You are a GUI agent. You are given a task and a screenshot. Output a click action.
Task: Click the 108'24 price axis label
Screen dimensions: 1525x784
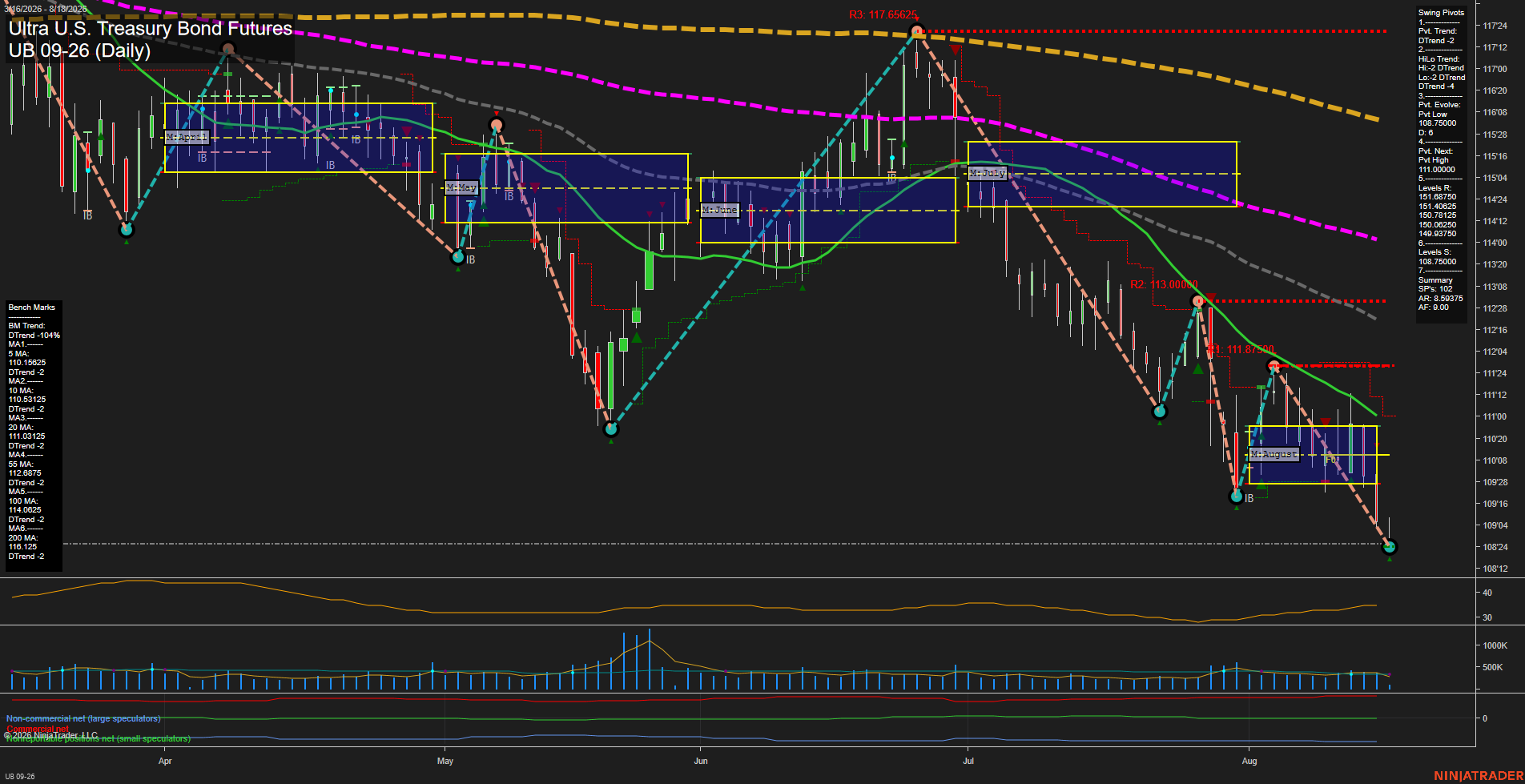coord(1495,547)
